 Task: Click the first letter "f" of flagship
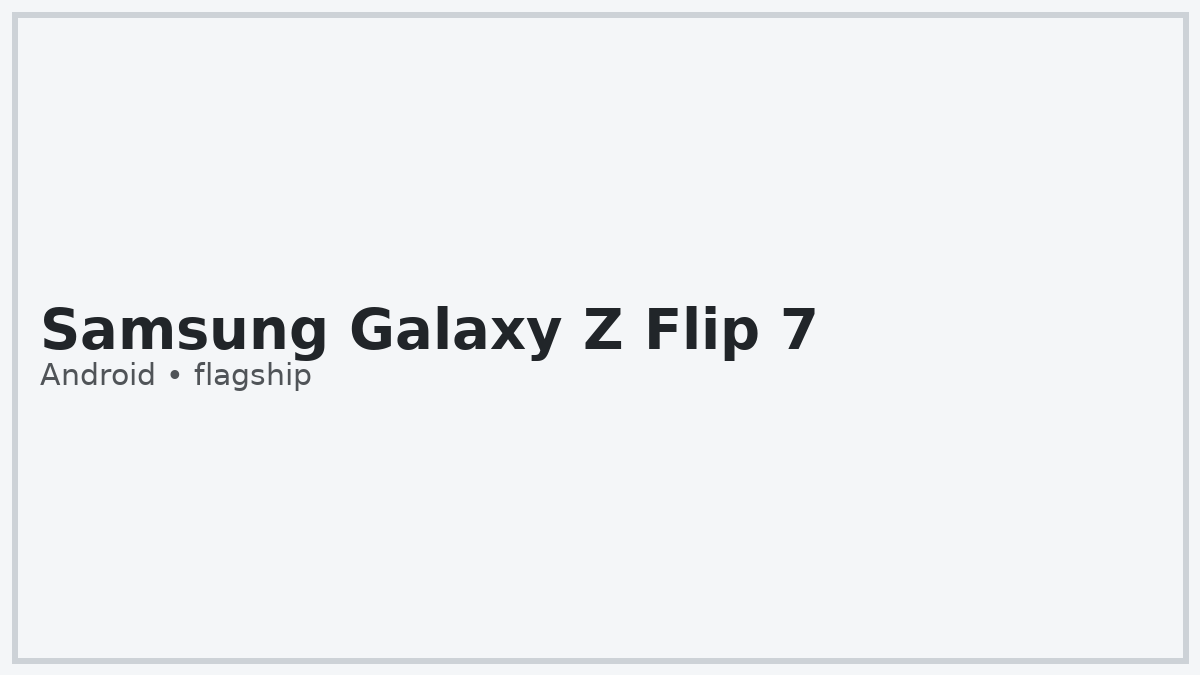click(199, 375)
